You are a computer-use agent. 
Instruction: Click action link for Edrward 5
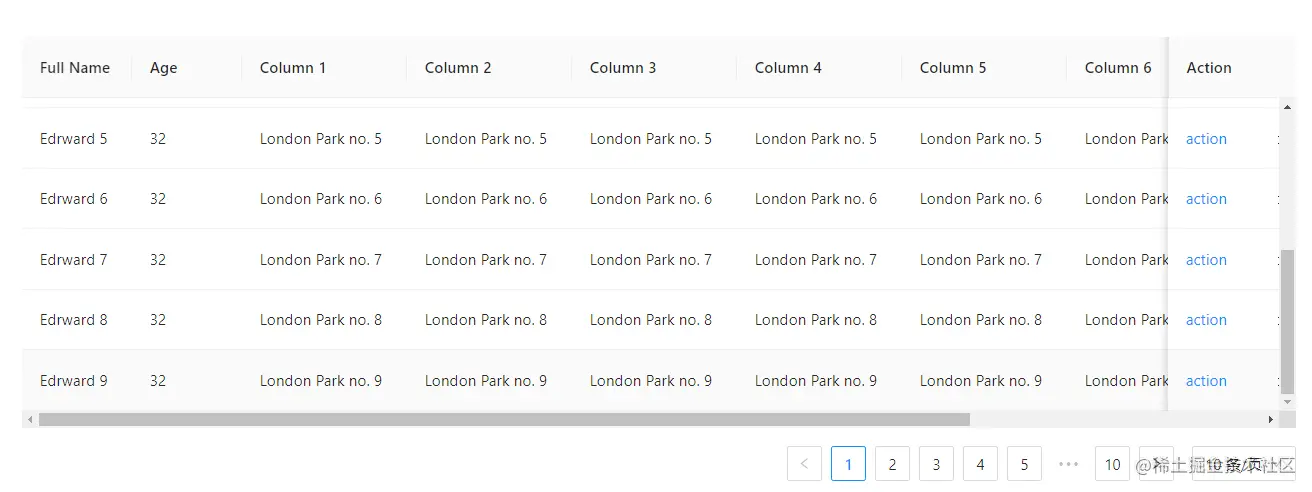point(1206,139)
